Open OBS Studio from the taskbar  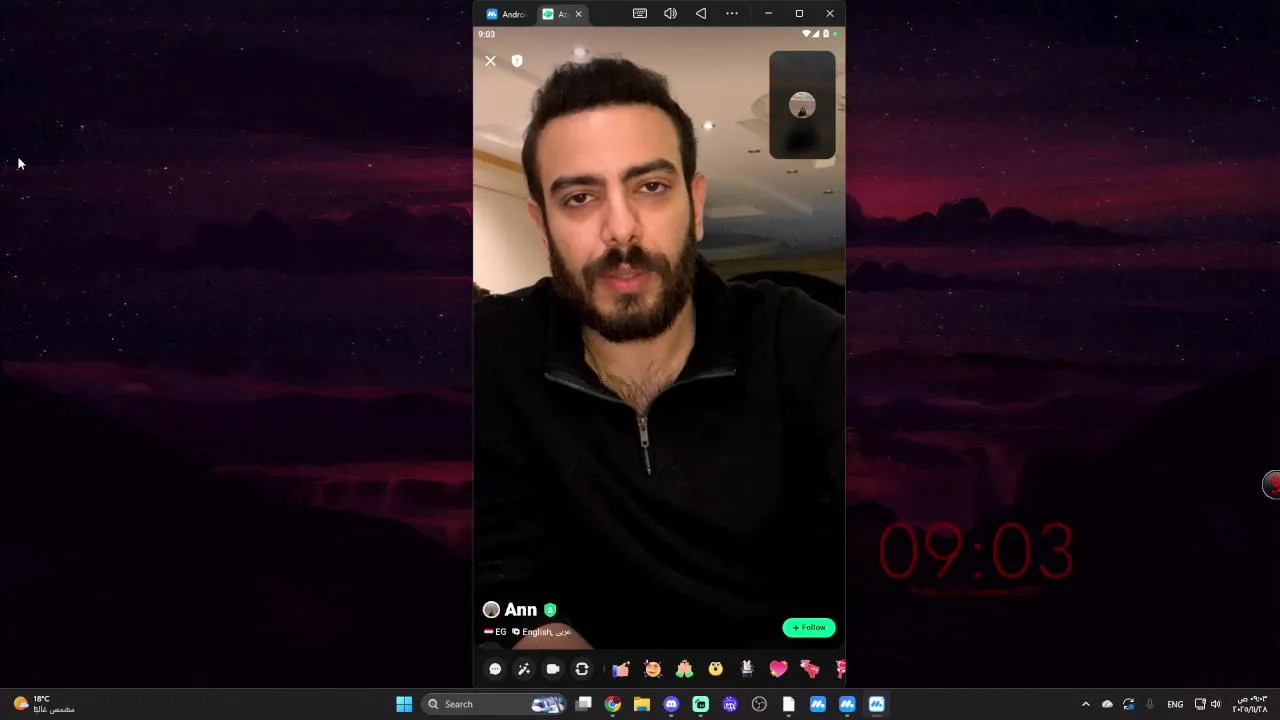coord(759,704)
